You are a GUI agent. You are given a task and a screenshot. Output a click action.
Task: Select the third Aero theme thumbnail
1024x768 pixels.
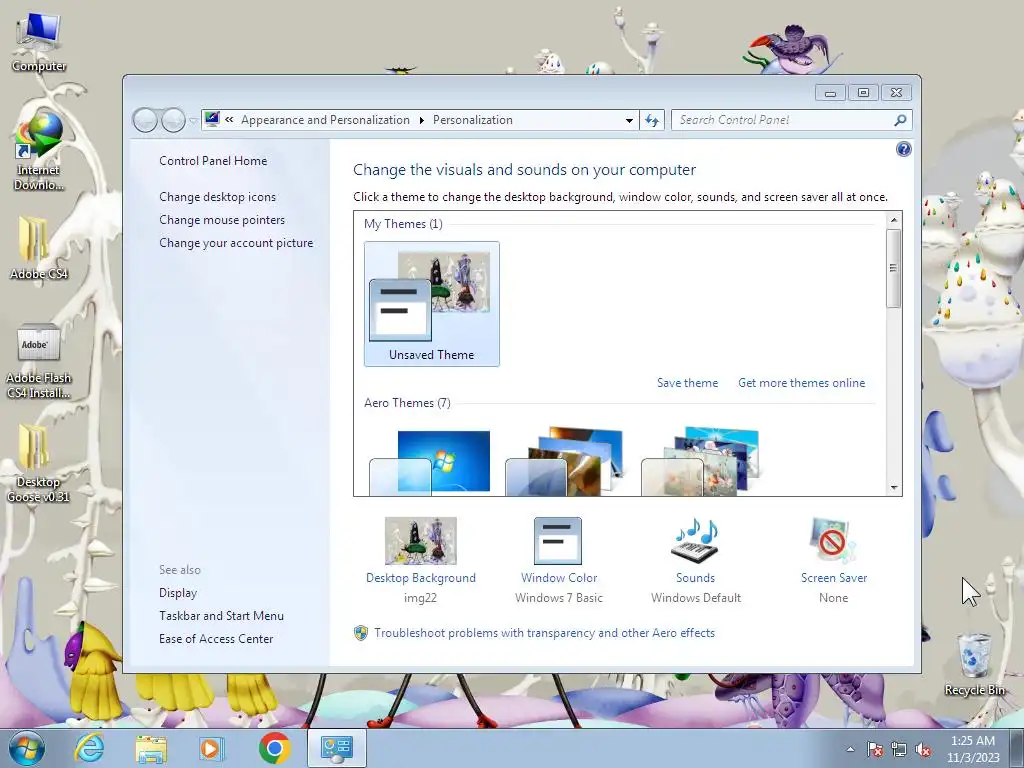coord(701,461)
